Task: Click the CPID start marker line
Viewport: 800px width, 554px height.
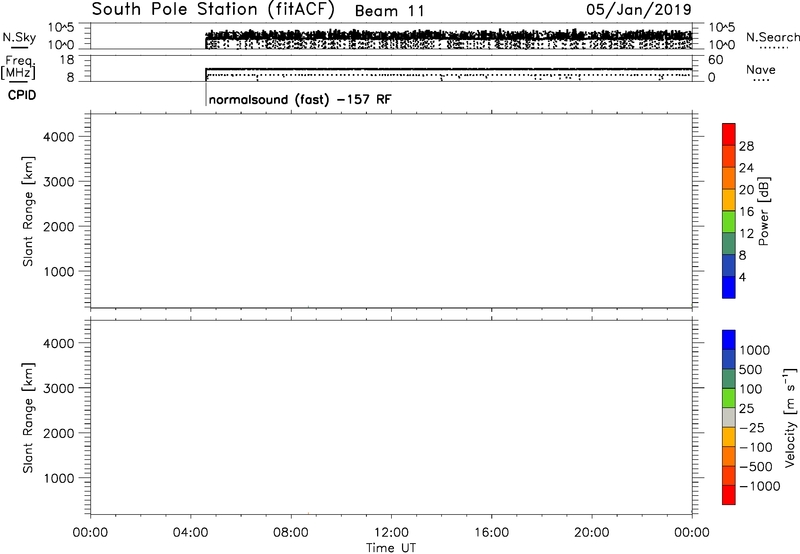Action: point(206,94)
